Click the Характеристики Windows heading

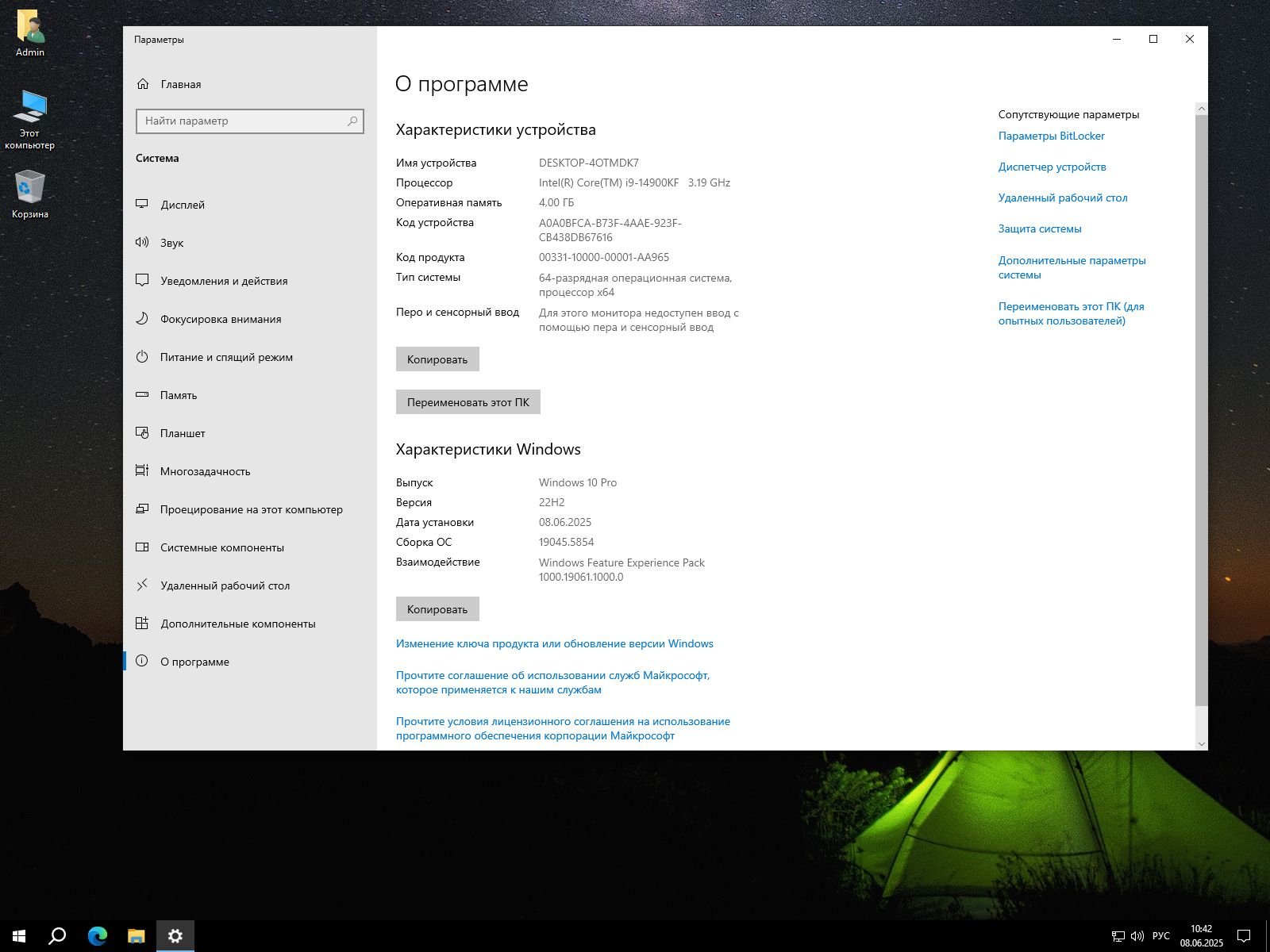click(x=488, y=449)
